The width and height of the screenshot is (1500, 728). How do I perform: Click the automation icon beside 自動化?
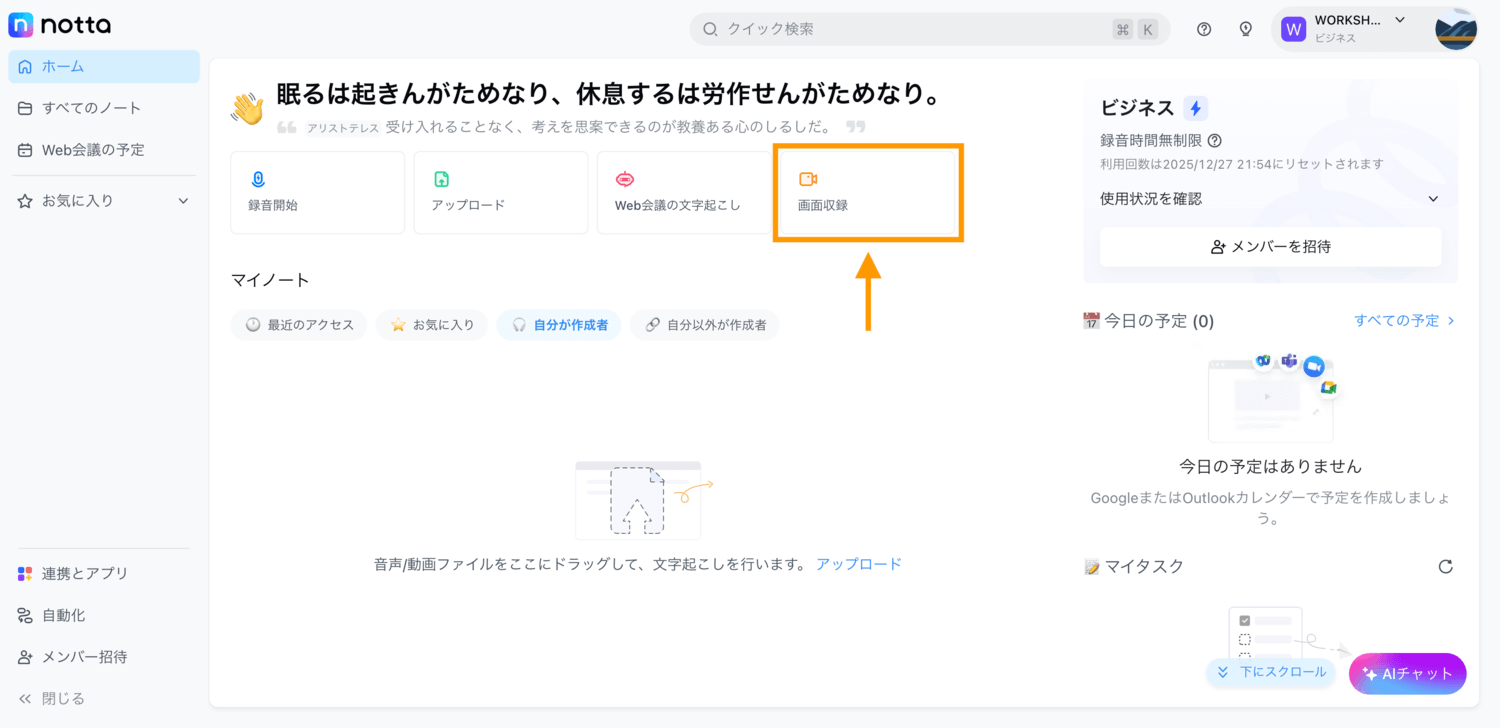[x=25, y=615]
